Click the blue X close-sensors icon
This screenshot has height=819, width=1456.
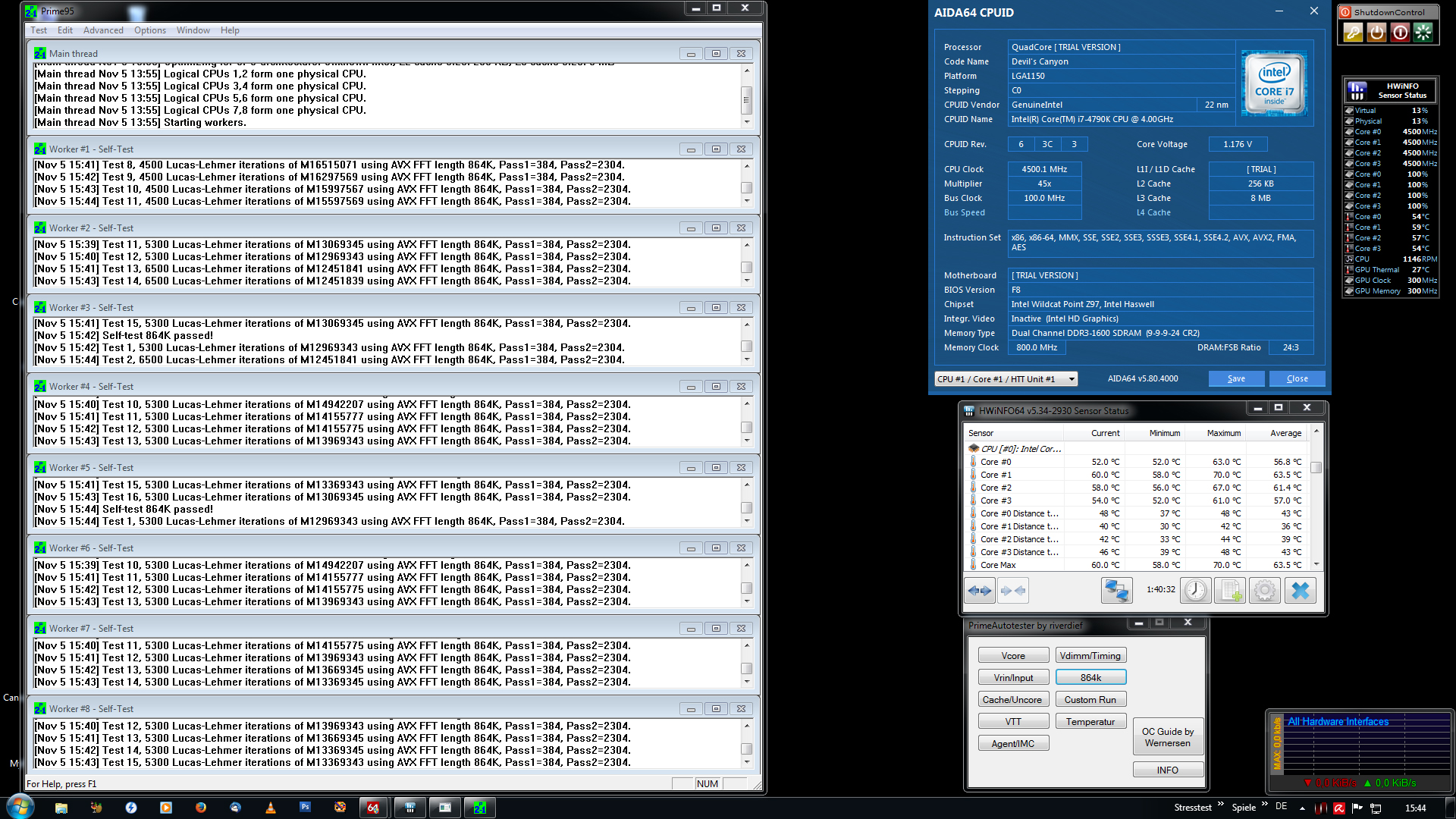tap(1300, 591)
